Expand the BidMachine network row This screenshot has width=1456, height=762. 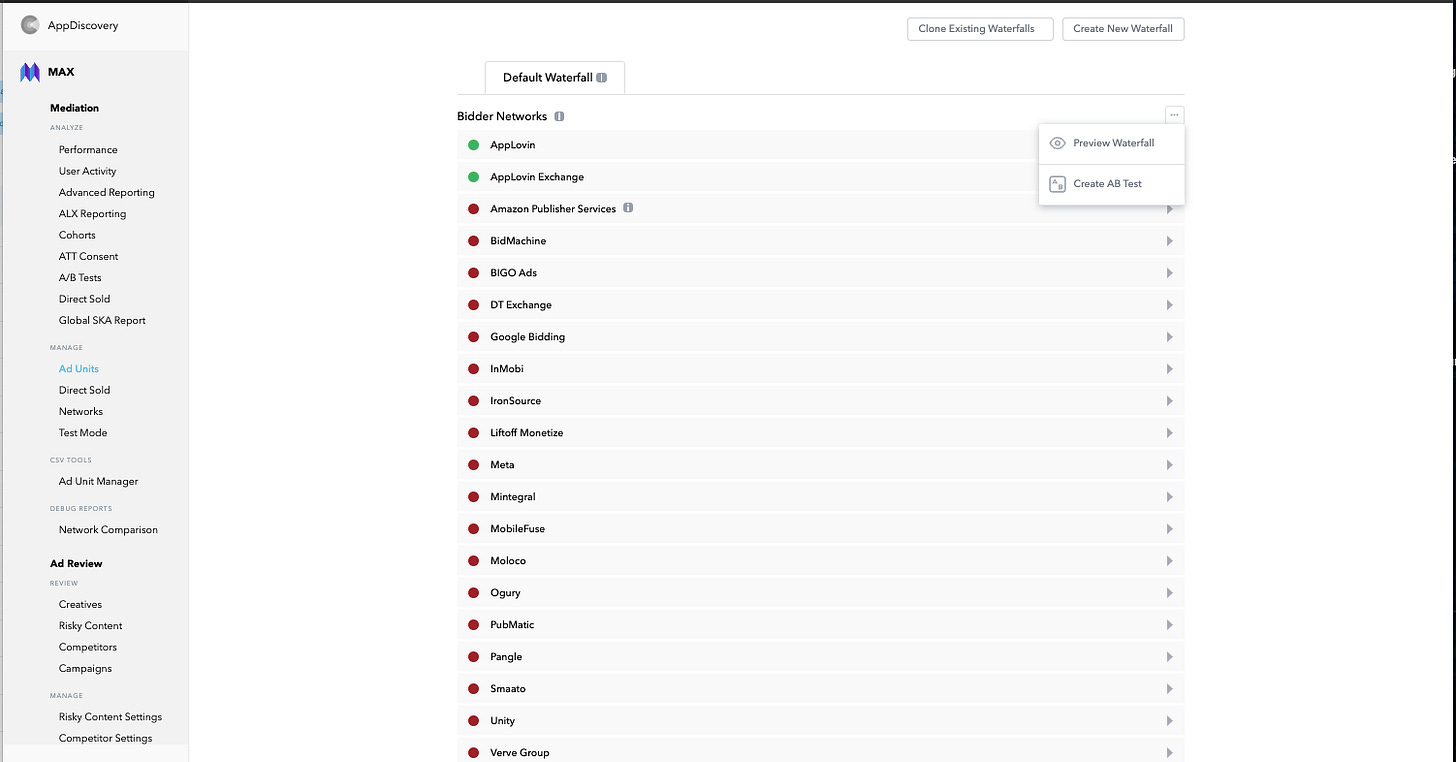[1169, 240]
